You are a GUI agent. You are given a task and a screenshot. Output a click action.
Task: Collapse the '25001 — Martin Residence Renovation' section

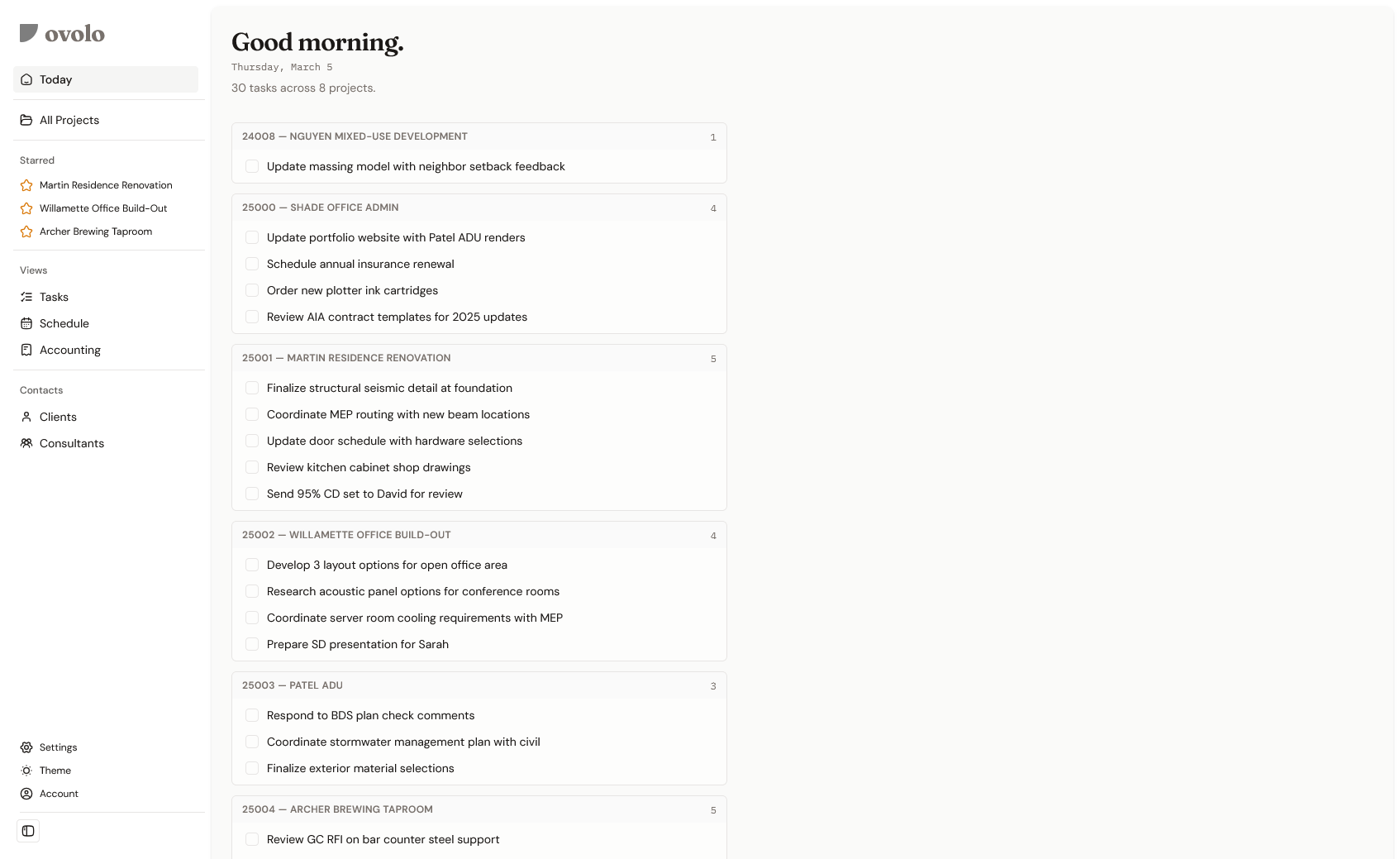tap(479, 358)
